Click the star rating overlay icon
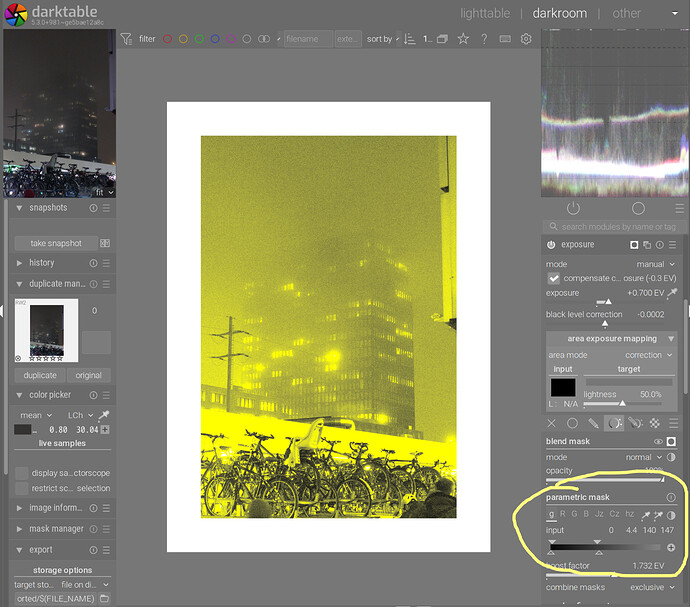Screen dimensions: 690x607 [x=463, y=39]
